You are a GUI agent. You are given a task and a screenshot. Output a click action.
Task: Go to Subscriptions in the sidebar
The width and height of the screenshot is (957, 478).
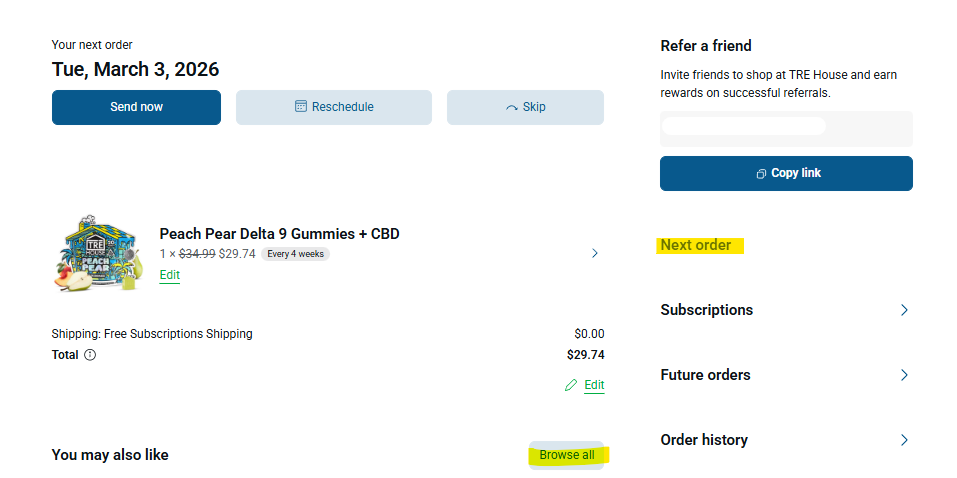[x=707, y=310]
